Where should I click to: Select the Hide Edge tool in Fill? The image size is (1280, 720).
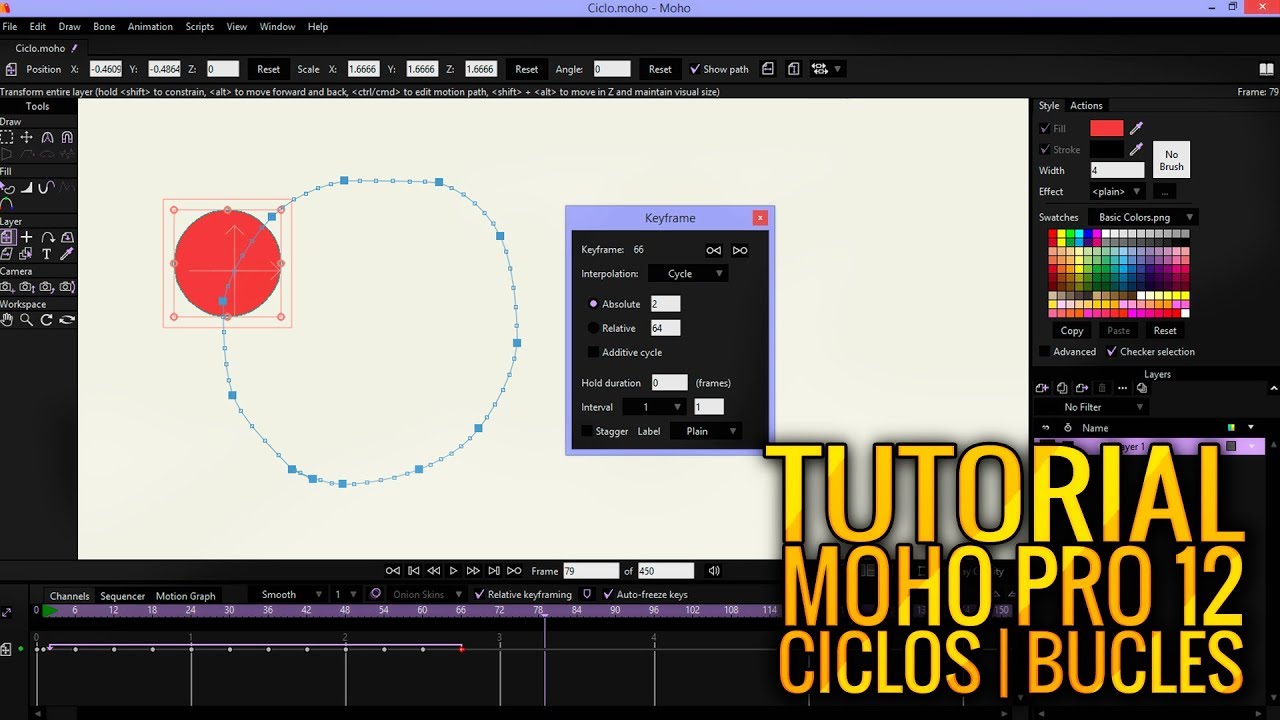click(47, 187)
